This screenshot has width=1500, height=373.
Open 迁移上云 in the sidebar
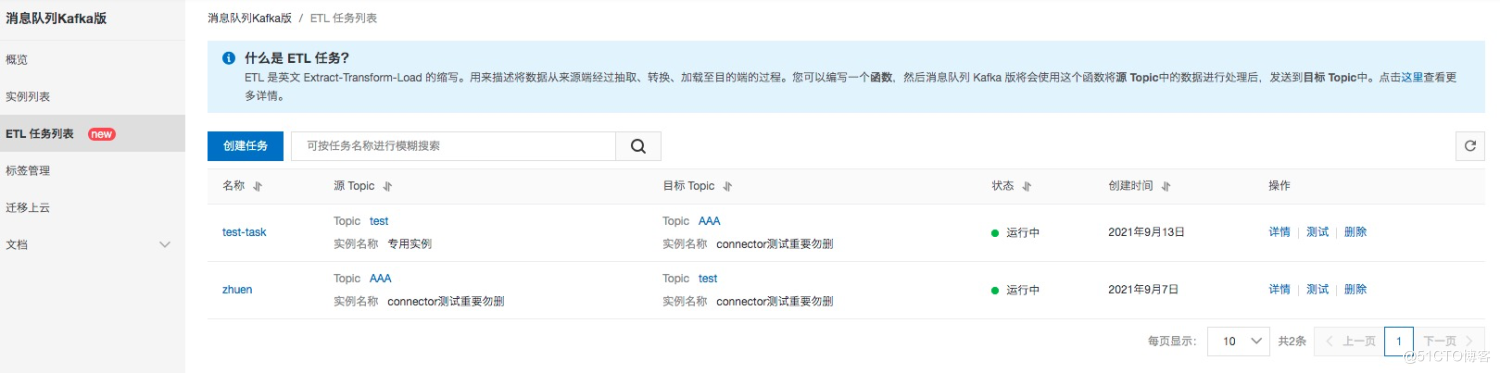click(x=28, y=208)
